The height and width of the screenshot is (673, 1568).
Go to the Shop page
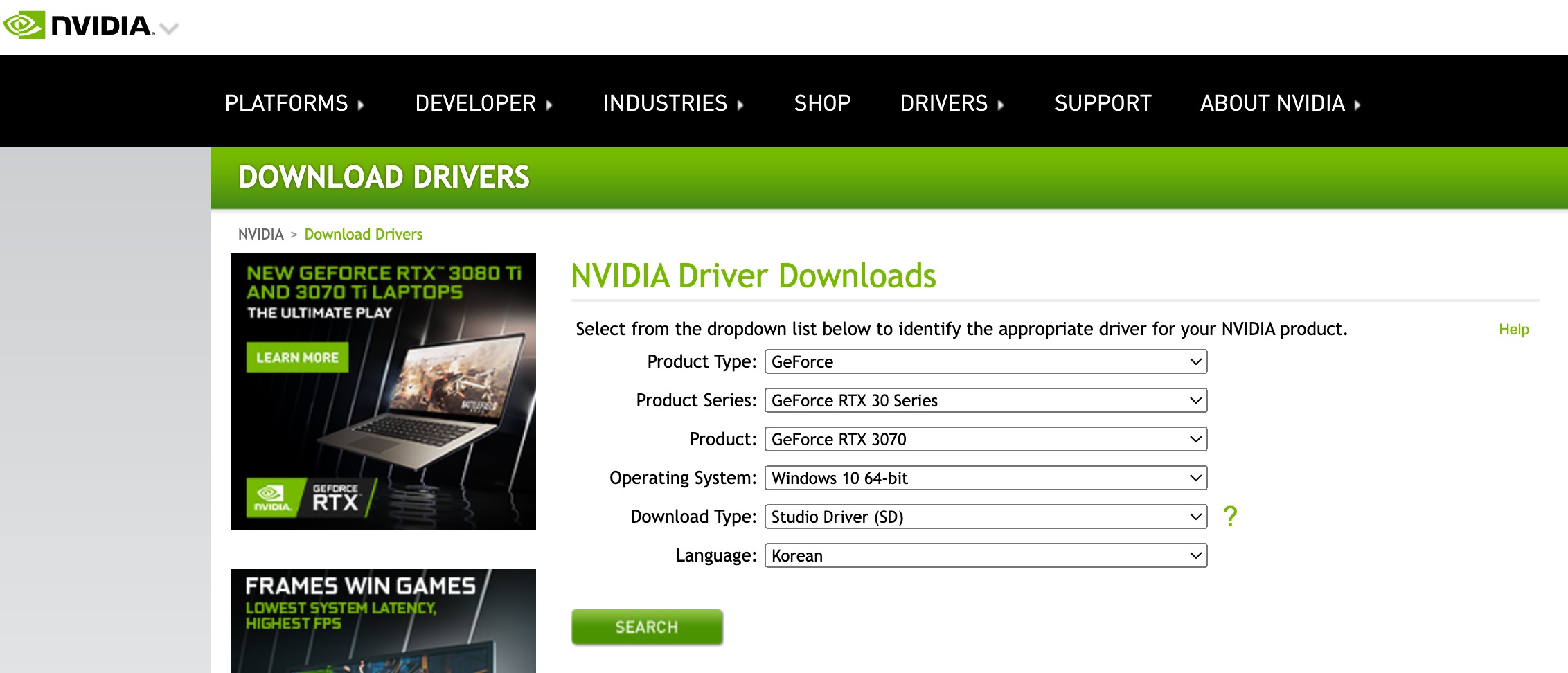(822, 103)
